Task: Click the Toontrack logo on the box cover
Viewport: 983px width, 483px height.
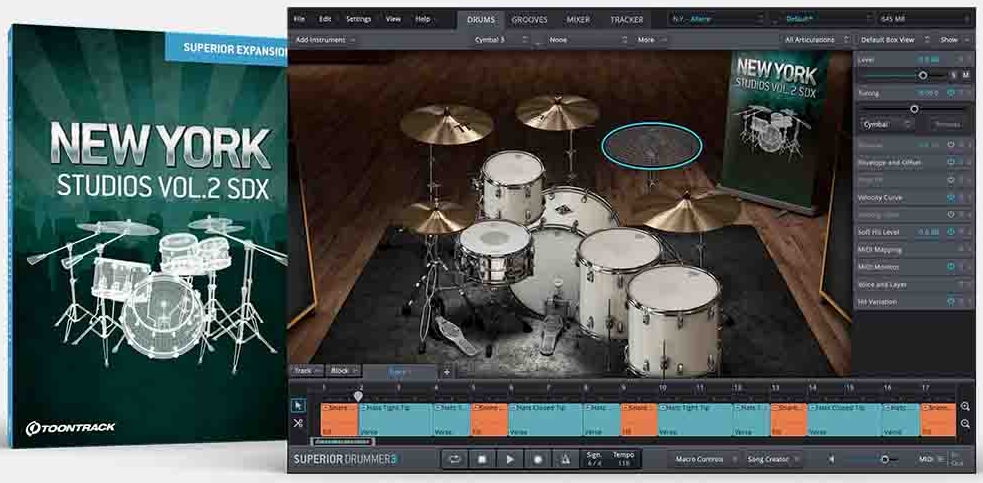Action: 71,428
